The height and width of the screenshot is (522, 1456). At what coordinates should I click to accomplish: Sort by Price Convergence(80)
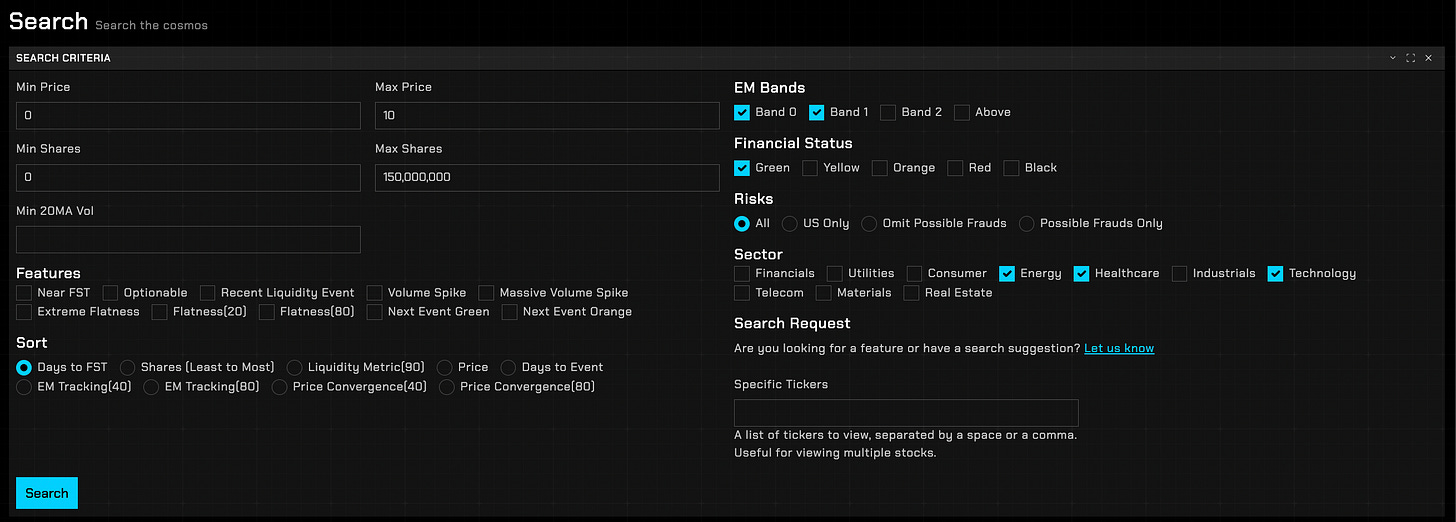pos(447,386)
